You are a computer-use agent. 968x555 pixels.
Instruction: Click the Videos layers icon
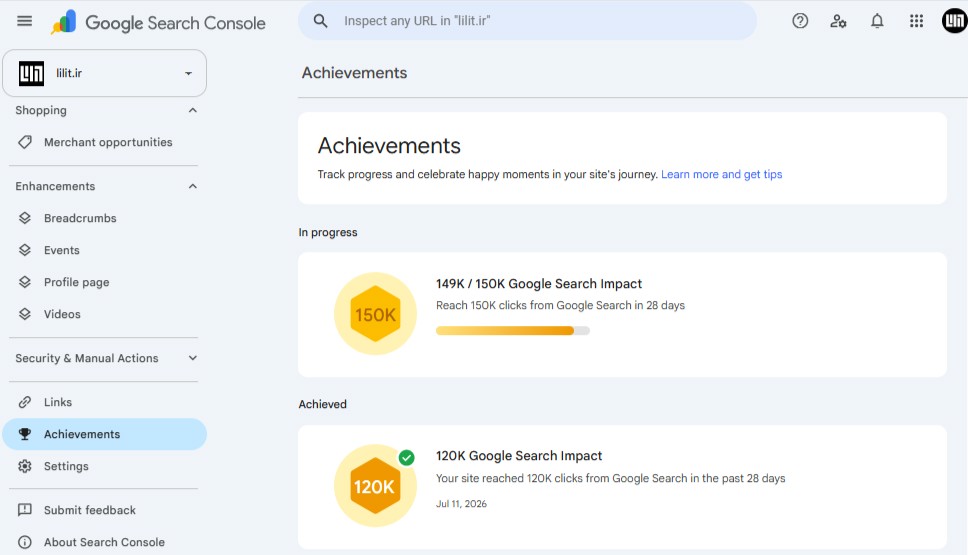[25, 314]
